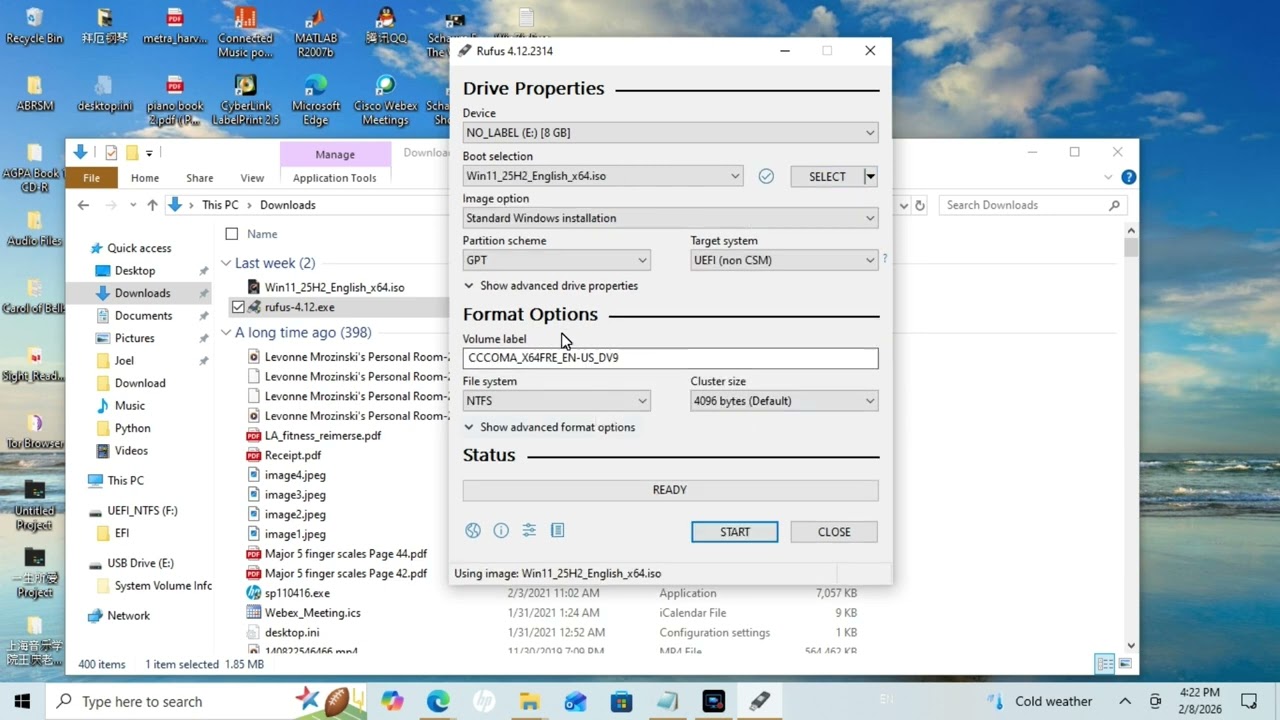Select LA_fitness_reimerse.pdf file
The height and width of the screenshot is (720, 1280).
coord(323,436)
